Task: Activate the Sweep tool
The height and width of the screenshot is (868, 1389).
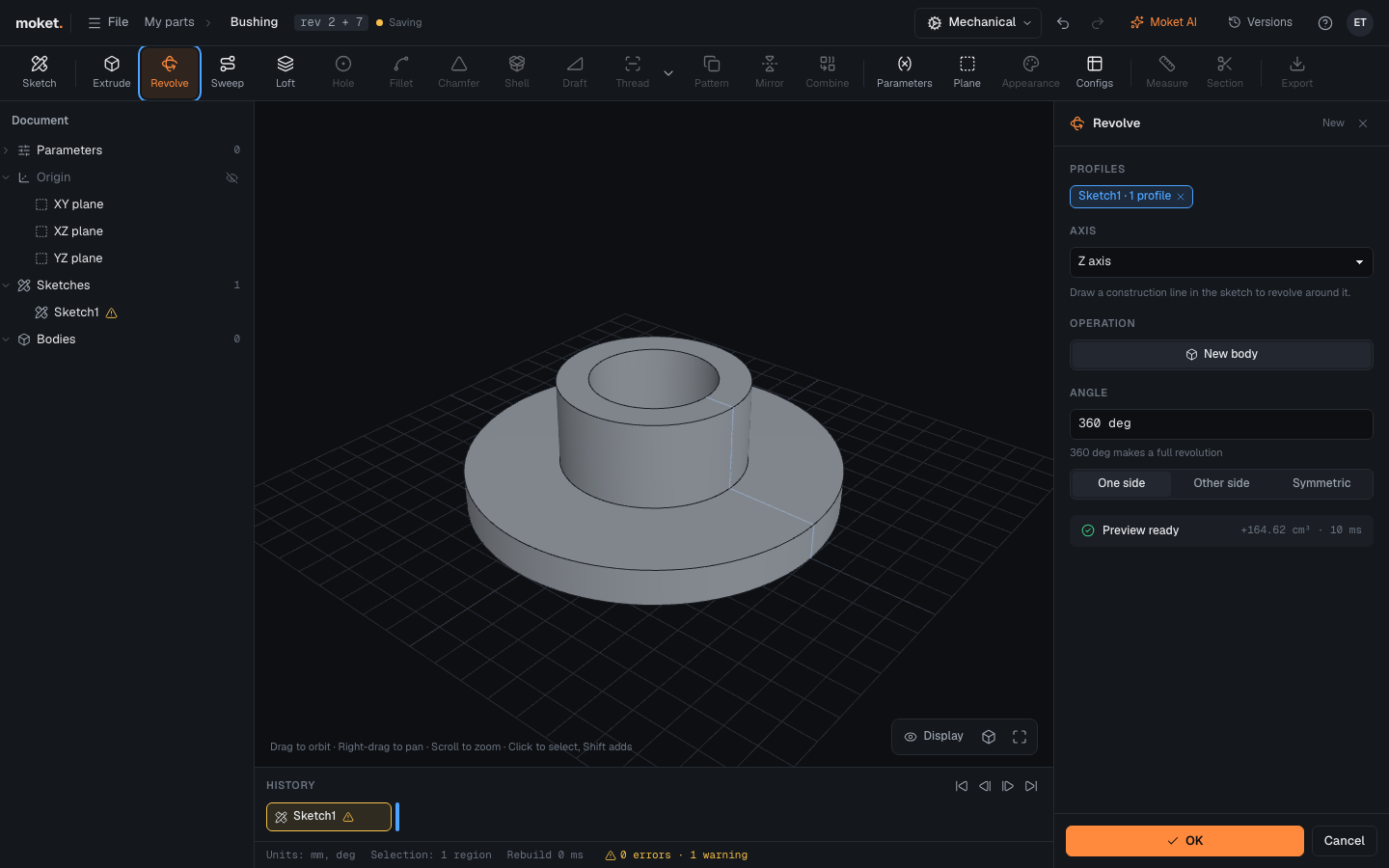Action: 228,72
